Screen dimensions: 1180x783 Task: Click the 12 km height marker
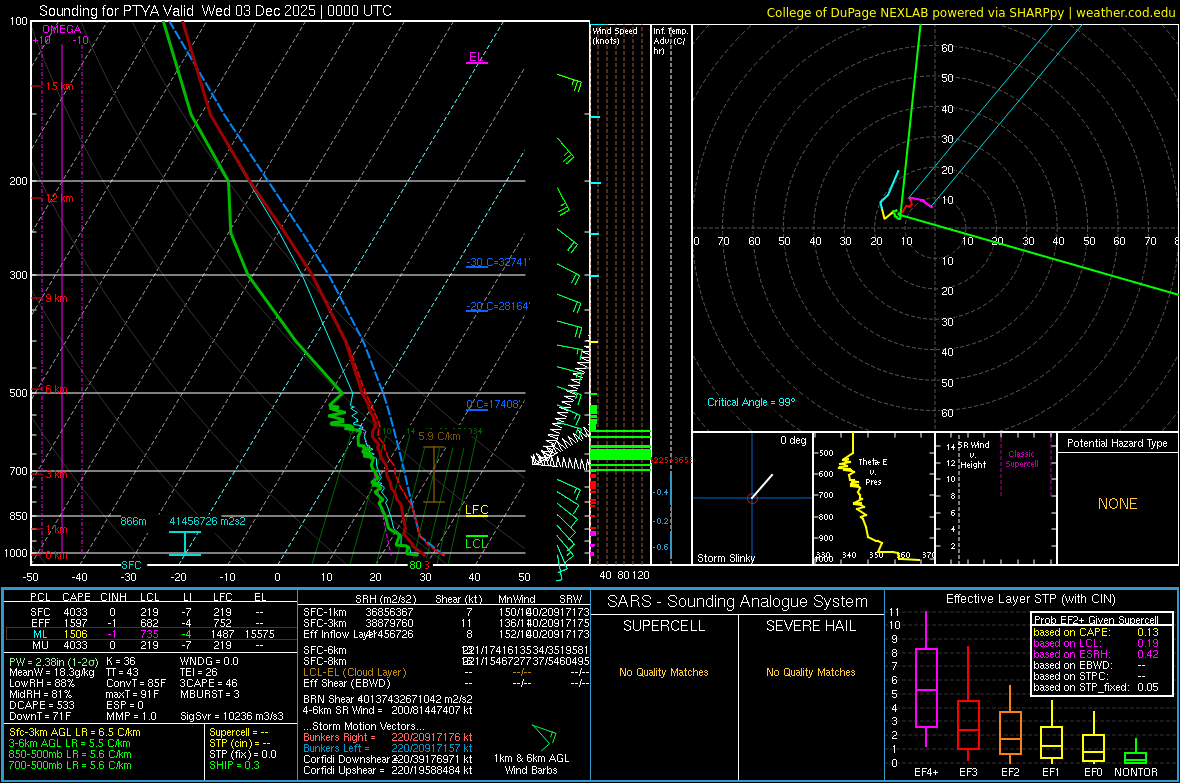tap(59, 199)
